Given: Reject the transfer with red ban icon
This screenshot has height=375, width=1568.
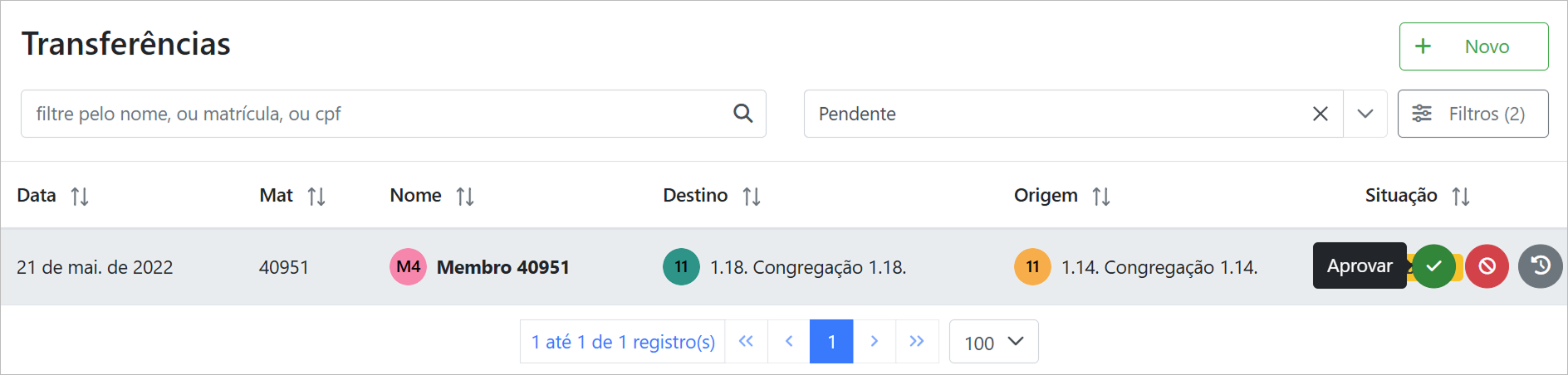Looking at the screenshot, I should coord(1487,266).
